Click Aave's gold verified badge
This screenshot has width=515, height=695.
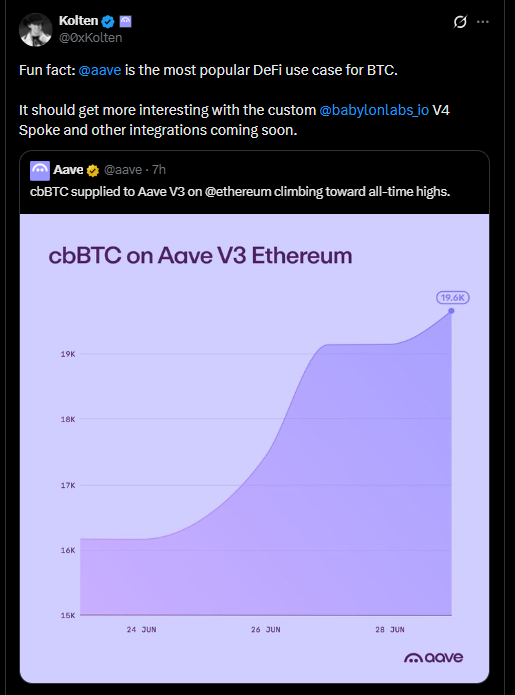pyautogui.click(x=93, y=170)
